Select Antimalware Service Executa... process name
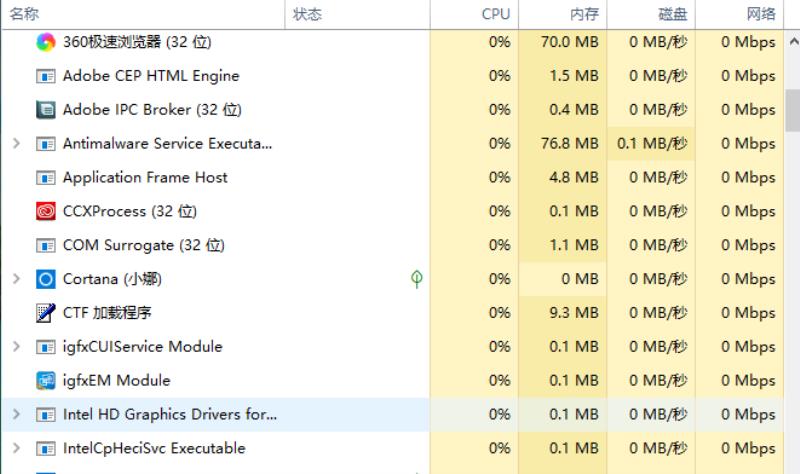This screenshot has width=800, height=474. click(167, 144)
